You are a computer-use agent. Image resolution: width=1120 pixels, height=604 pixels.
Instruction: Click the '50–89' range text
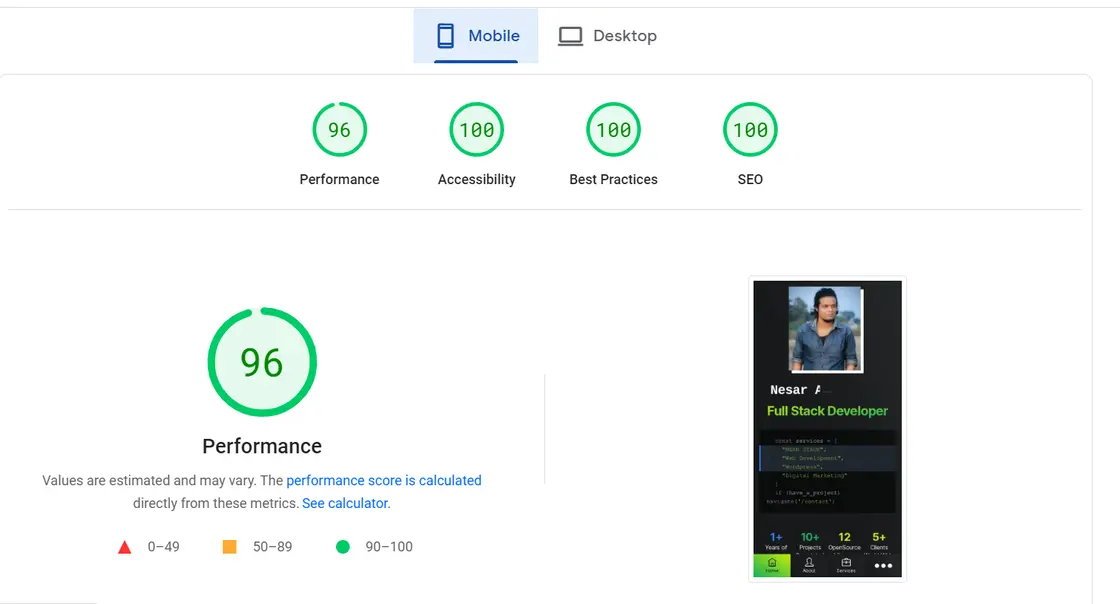pyautogui.click(x=272, y=547)
